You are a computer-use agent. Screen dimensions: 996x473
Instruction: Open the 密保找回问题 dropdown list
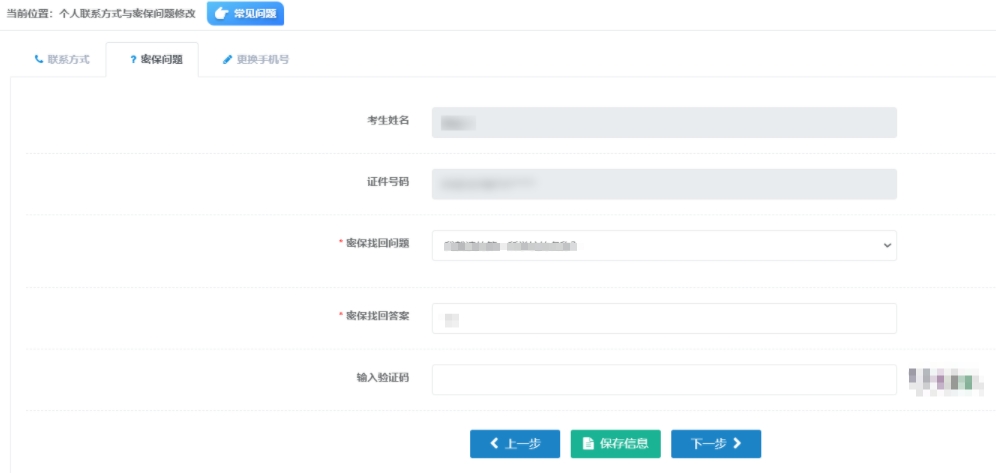click(664, 246)
